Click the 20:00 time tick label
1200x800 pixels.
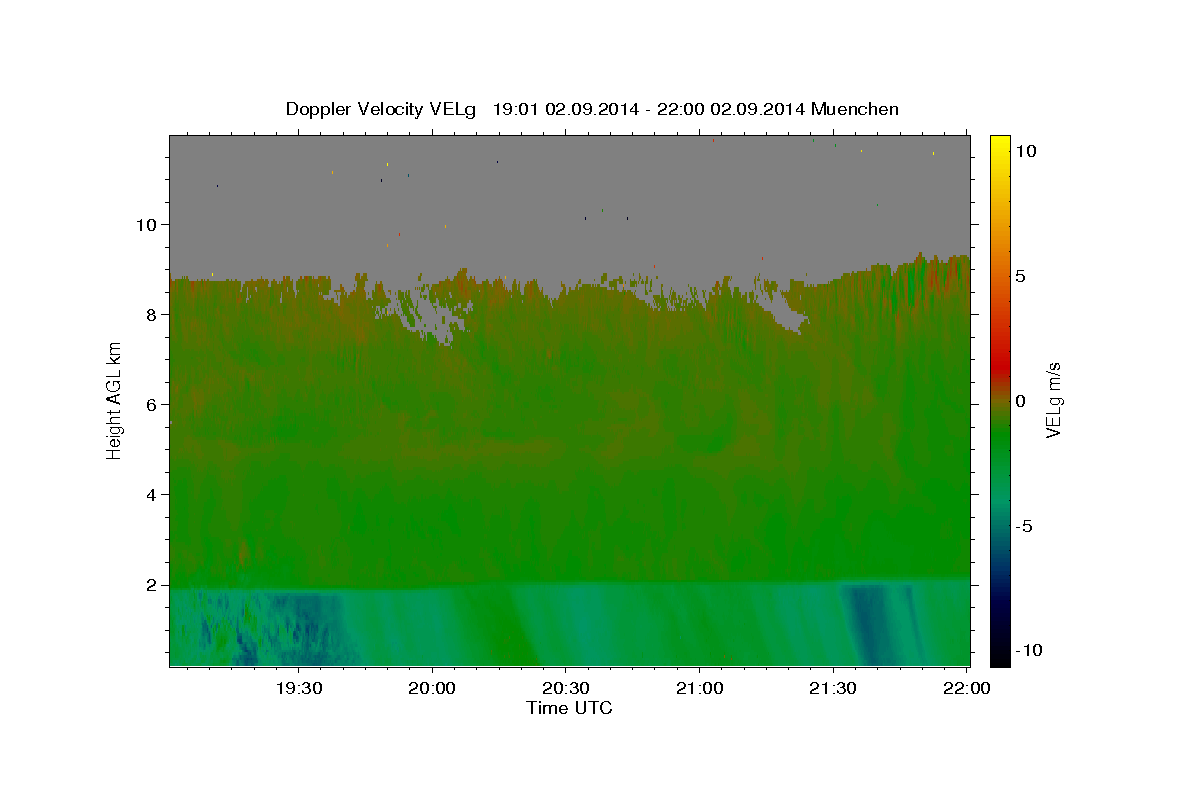(x=432, y=689)
